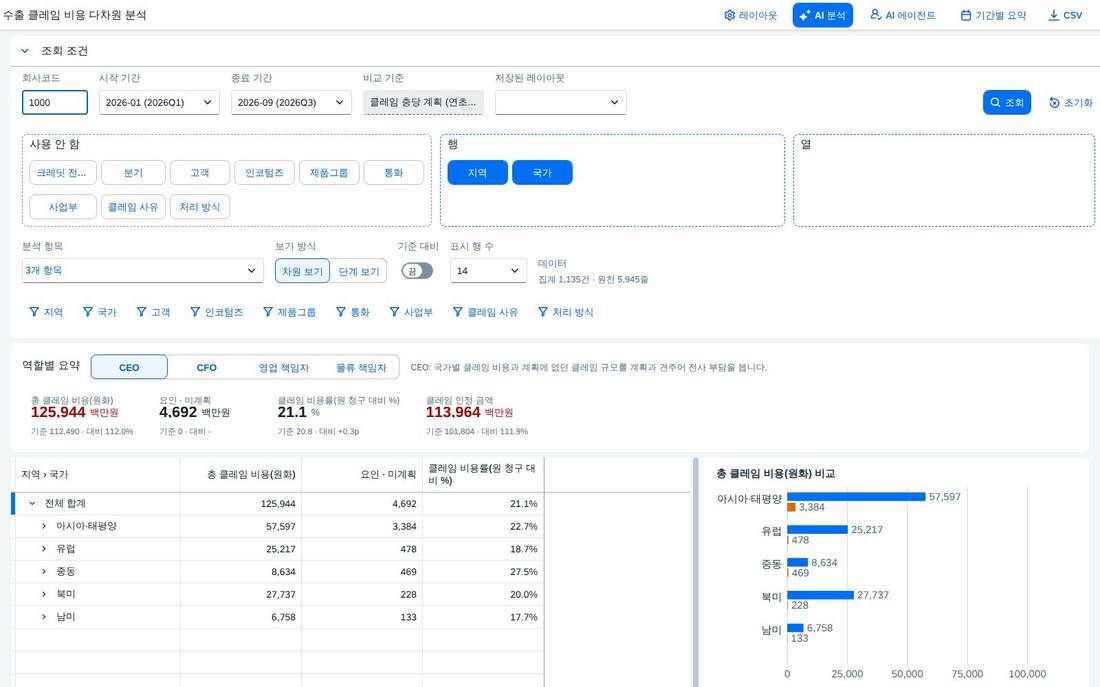Select the 단계 보기 view mode

(358, 272)
